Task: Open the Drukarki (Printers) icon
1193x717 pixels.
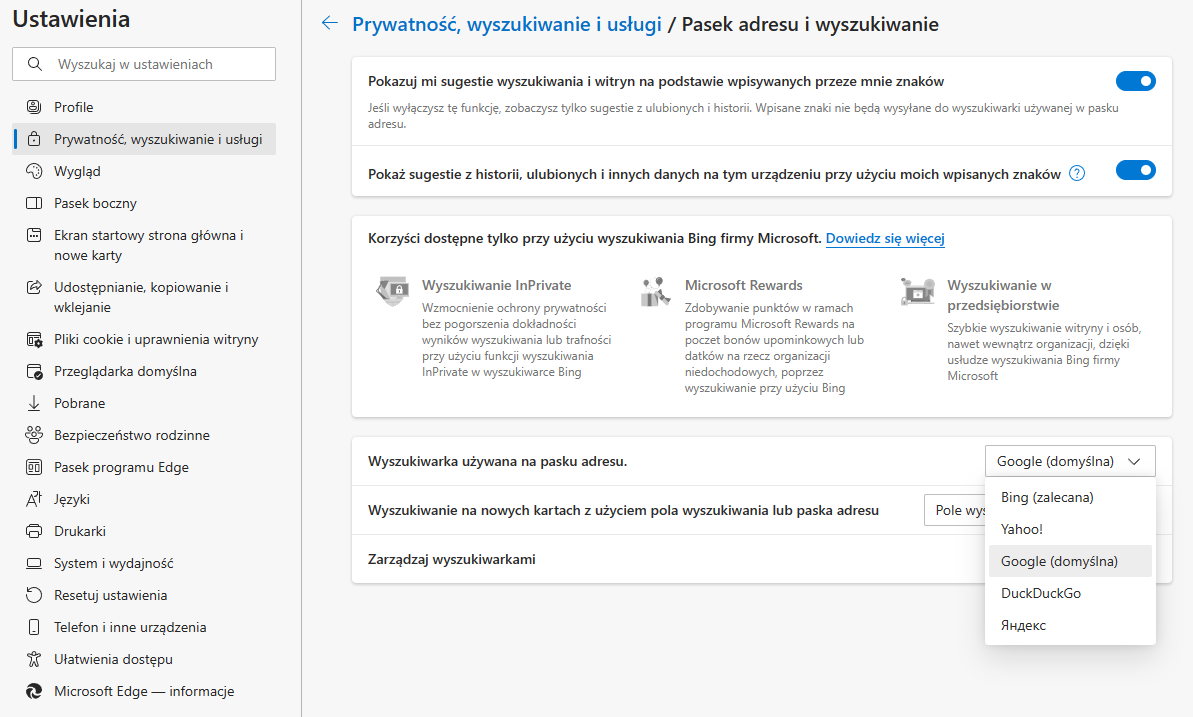Action: pyautogui.click(x=35, y=531)
